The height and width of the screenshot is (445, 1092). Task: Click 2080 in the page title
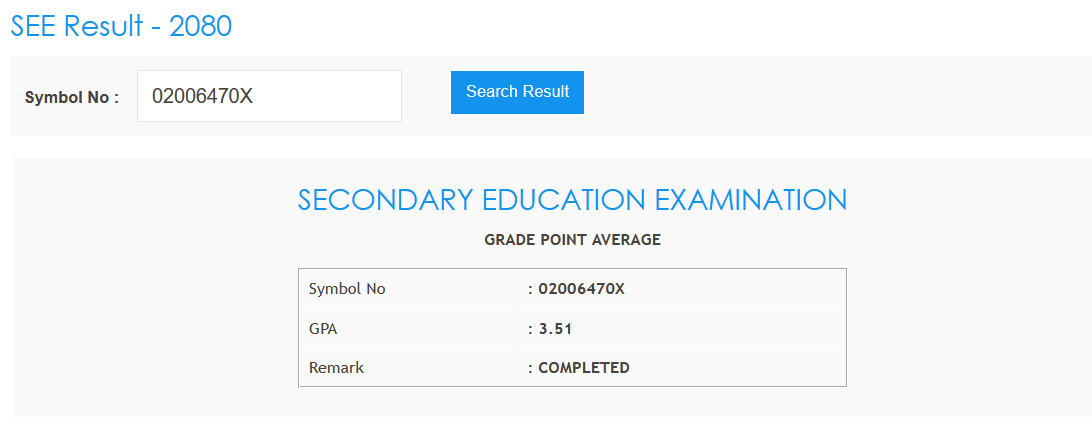click(x=200, y=26)
